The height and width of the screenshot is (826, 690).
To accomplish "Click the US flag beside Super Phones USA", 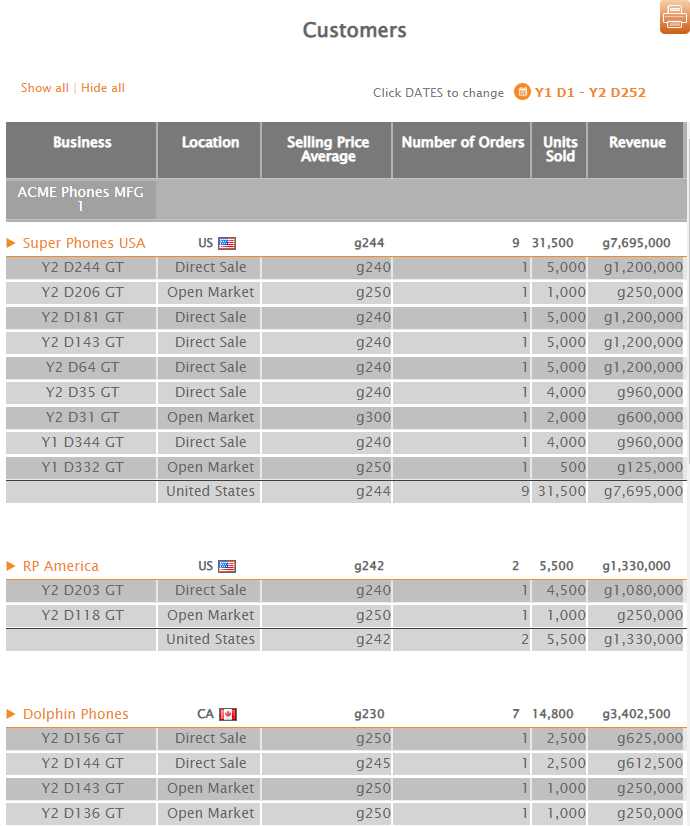I will click(x=227, y=243).
